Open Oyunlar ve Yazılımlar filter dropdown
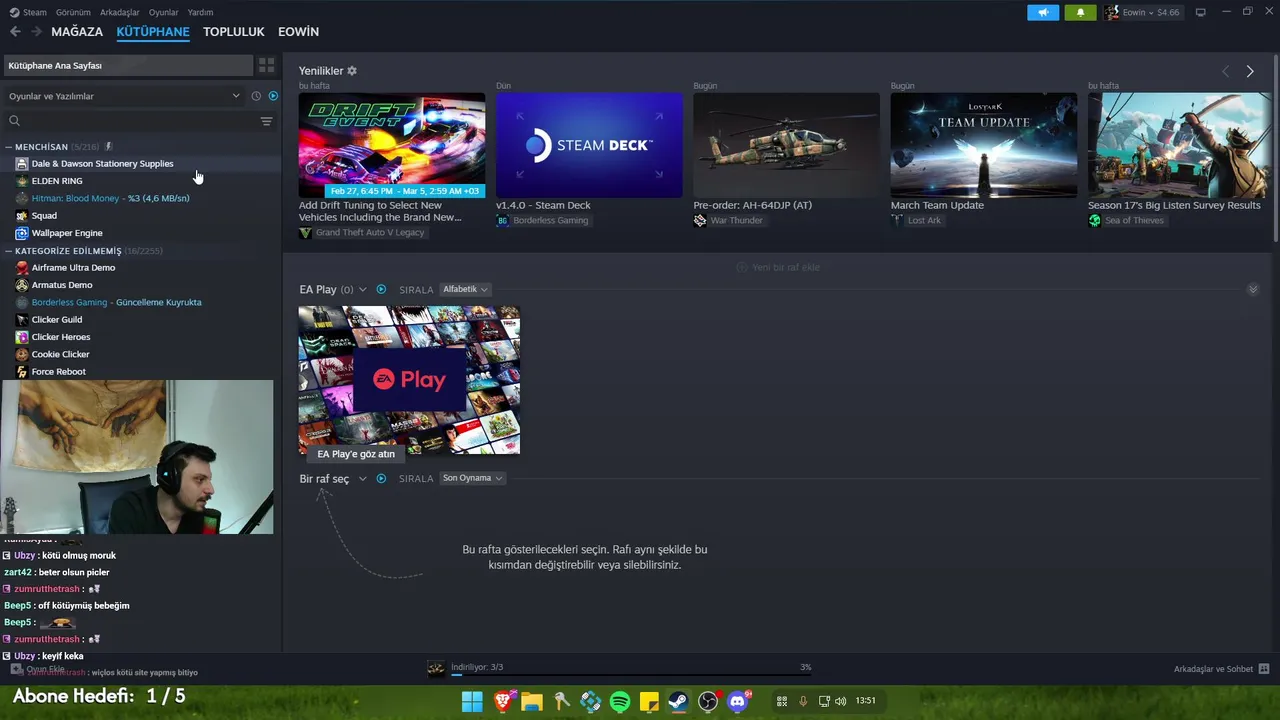The image size is (1280, 720). click(x=124, y=96)
